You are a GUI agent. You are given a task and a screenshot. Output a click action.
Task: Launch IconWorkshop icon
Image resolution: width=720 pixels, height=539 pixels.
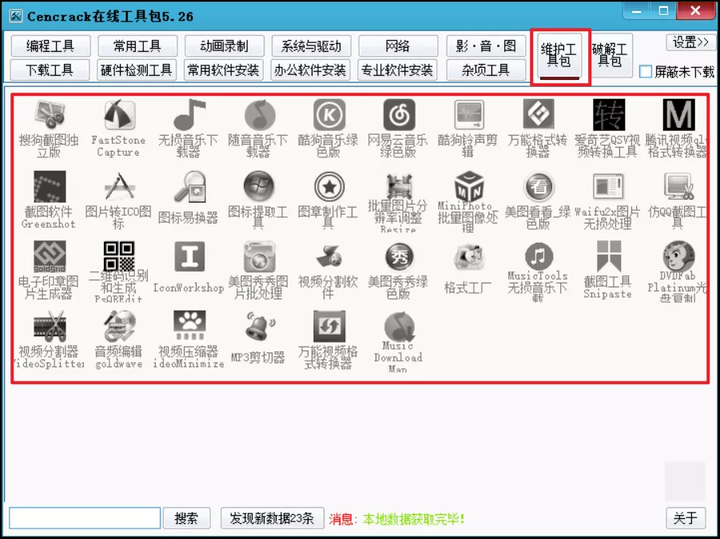tap(188, 256)
